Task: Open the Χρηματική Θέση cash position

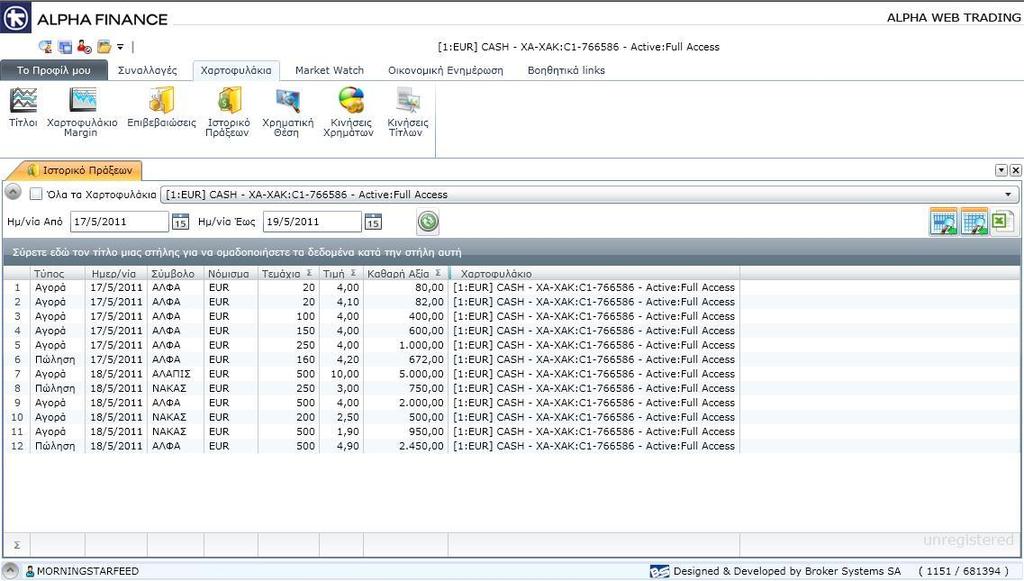Action: point(287,112)
